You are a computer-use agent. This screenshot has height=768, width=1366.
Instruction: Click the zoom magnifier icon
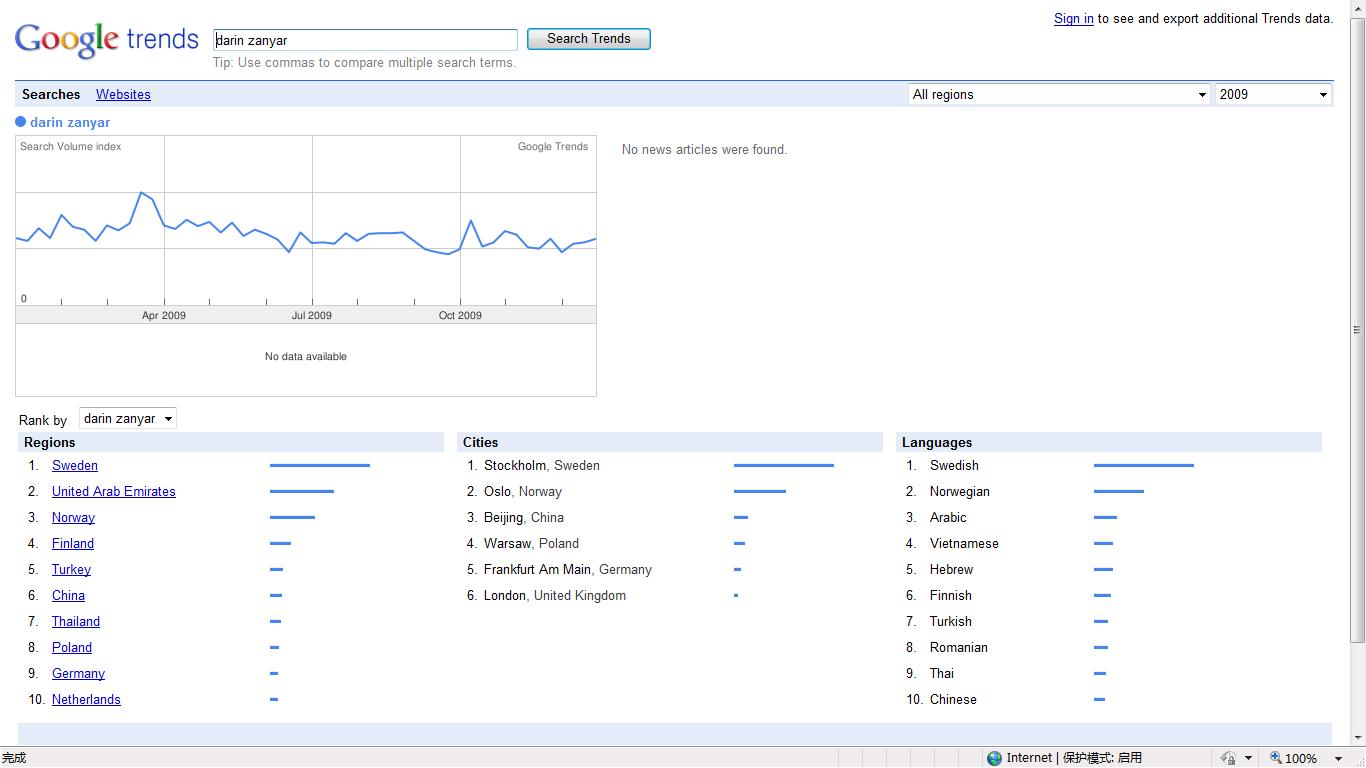[1275, 758]
